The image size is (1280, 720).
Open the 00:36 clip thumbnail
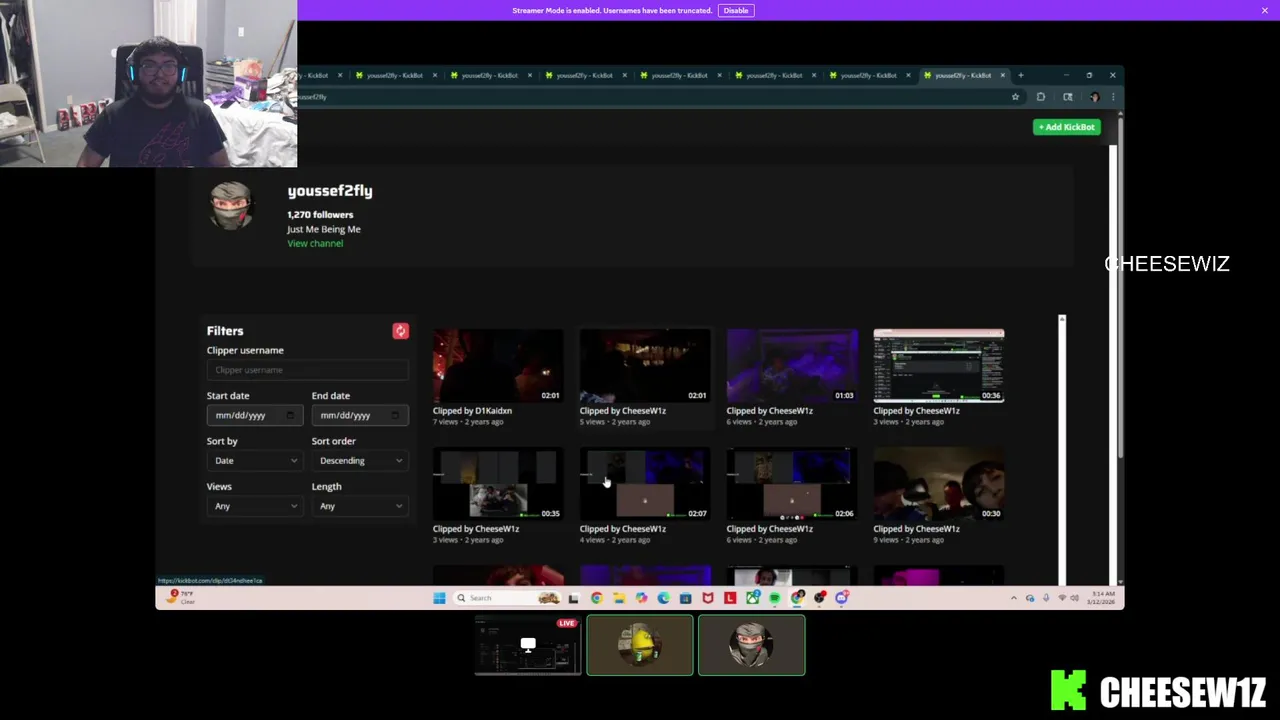pyautogui.click(x=939, y=365)
